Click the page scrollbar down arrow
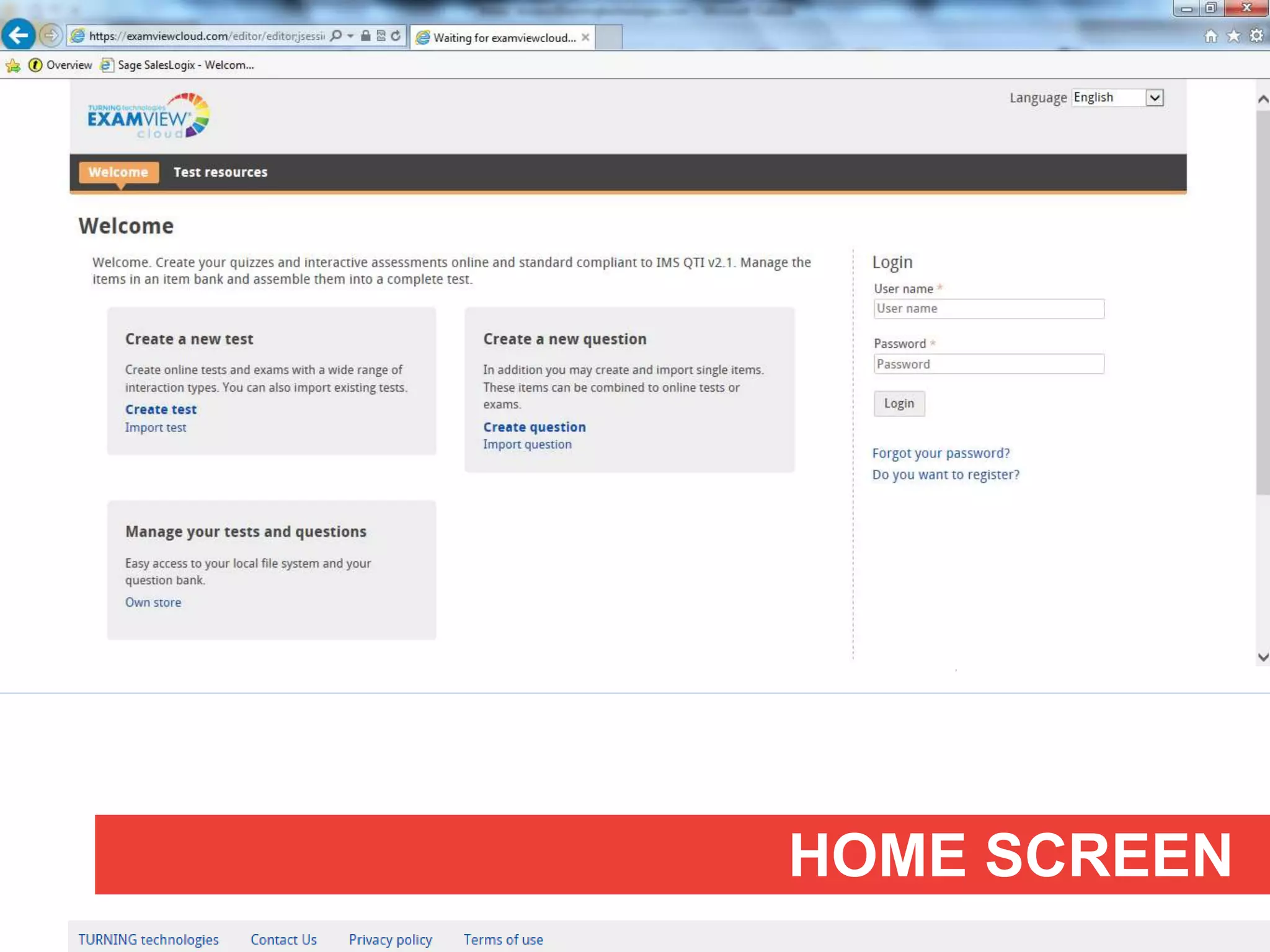The height and width of the screenshot is (952, 1270). pos(1263,657)
